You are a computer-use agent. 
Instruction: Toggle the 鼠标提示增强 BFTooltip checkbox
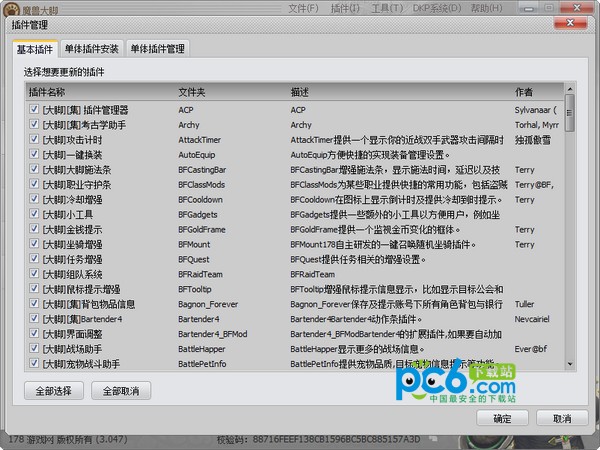tap(34, 289)
